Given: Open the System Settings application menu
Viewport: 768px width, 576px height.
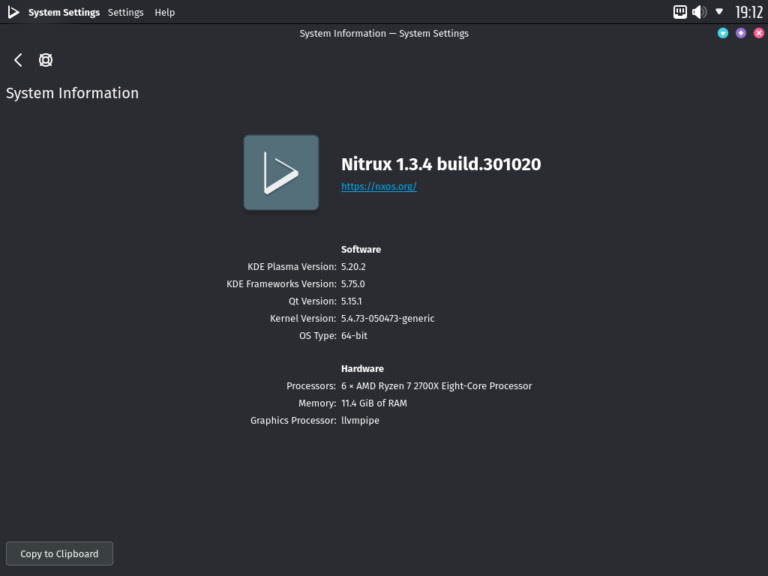Looking at the screenshot, I should 64,12.
